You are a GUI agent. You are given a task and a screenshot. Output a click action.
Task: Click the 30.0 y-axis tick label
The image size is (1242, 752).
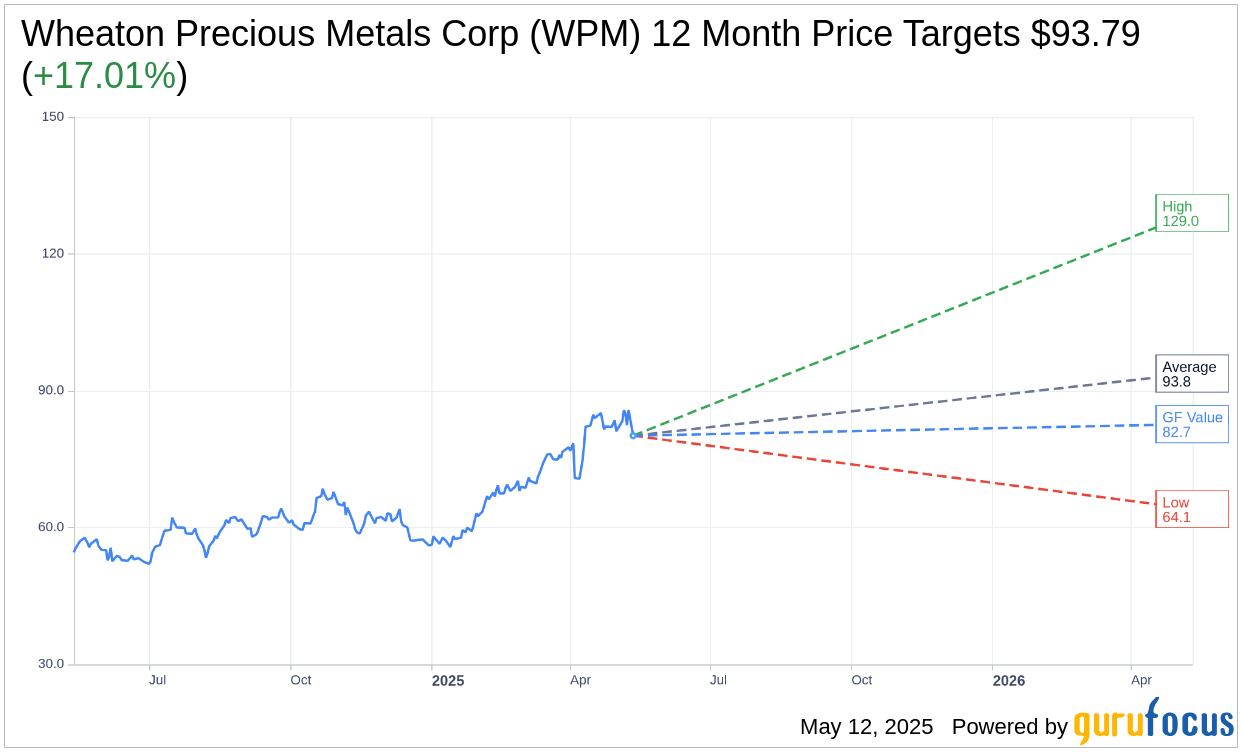point(50,664)
